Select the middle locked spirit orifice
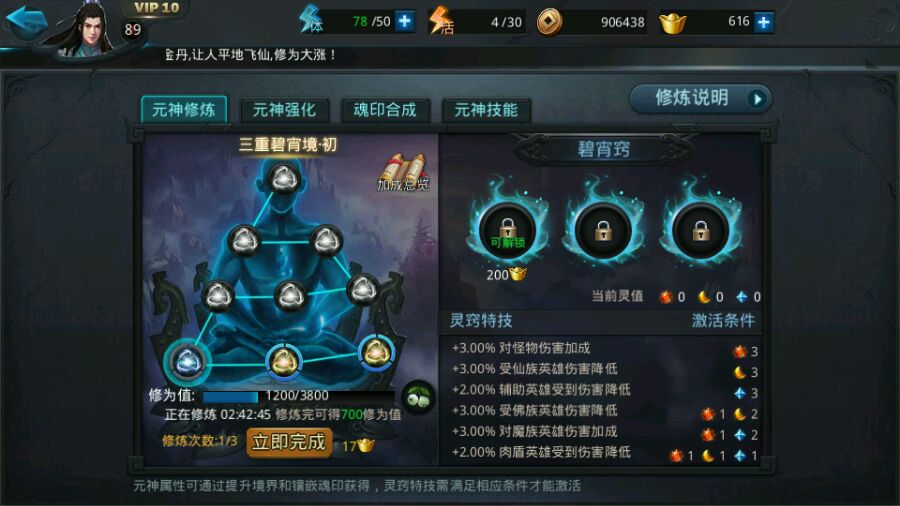Image resolution: width=900 pixels, height=506 pixels. (x=603, y=231)
